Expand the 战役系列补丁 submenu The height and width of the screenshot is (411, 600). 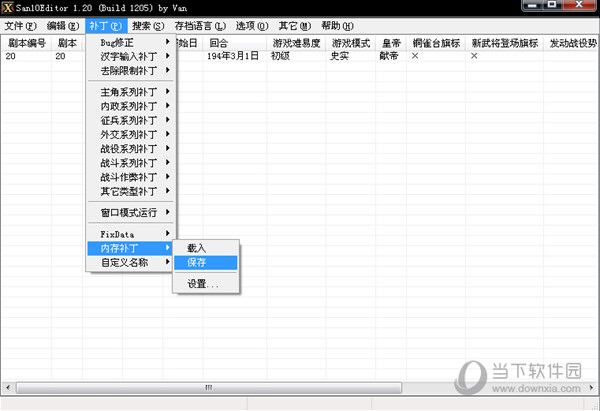[x=130, y=148]
